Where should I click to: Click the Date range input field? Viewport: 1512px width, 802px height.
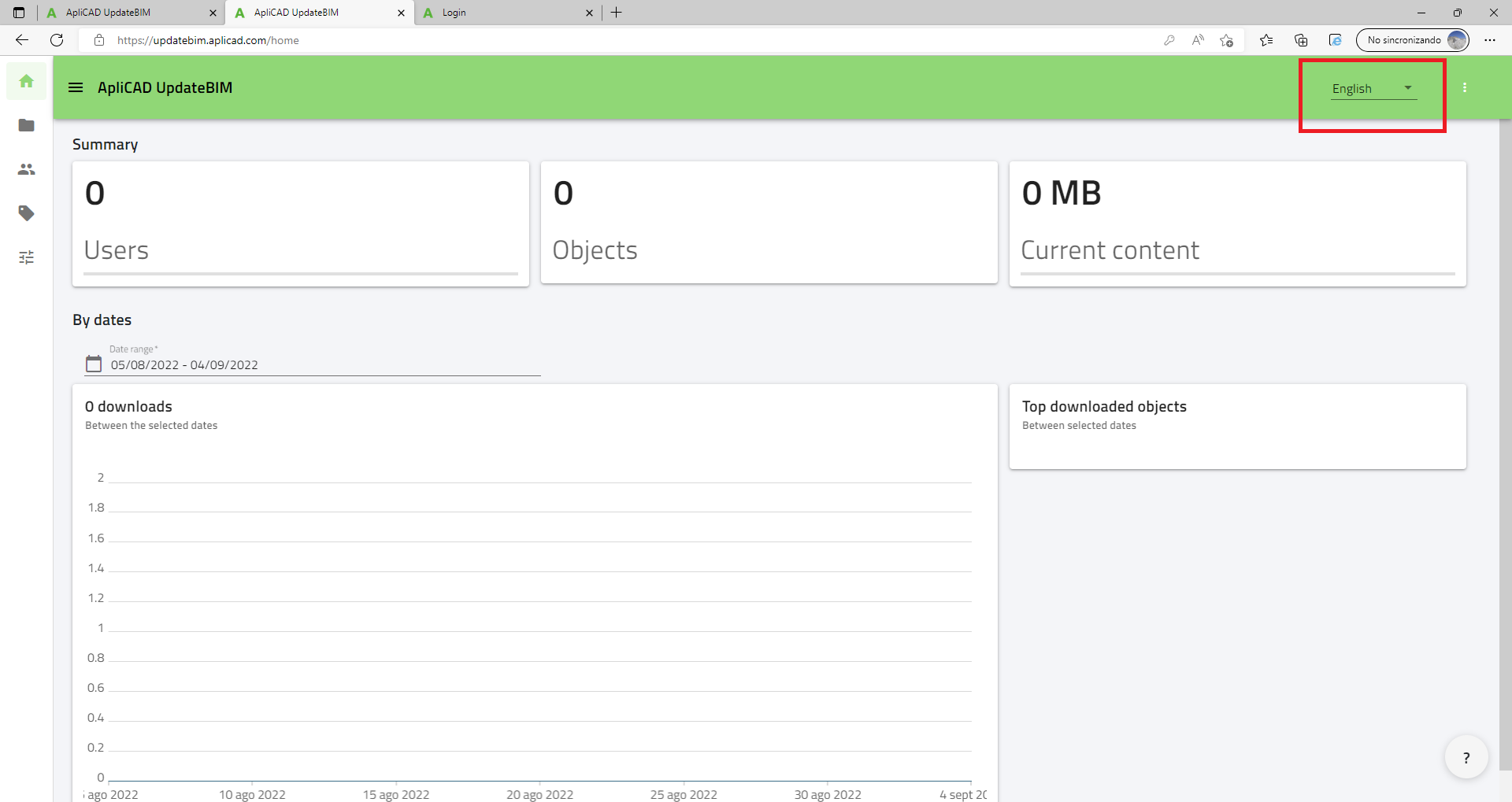coord(236,364)
